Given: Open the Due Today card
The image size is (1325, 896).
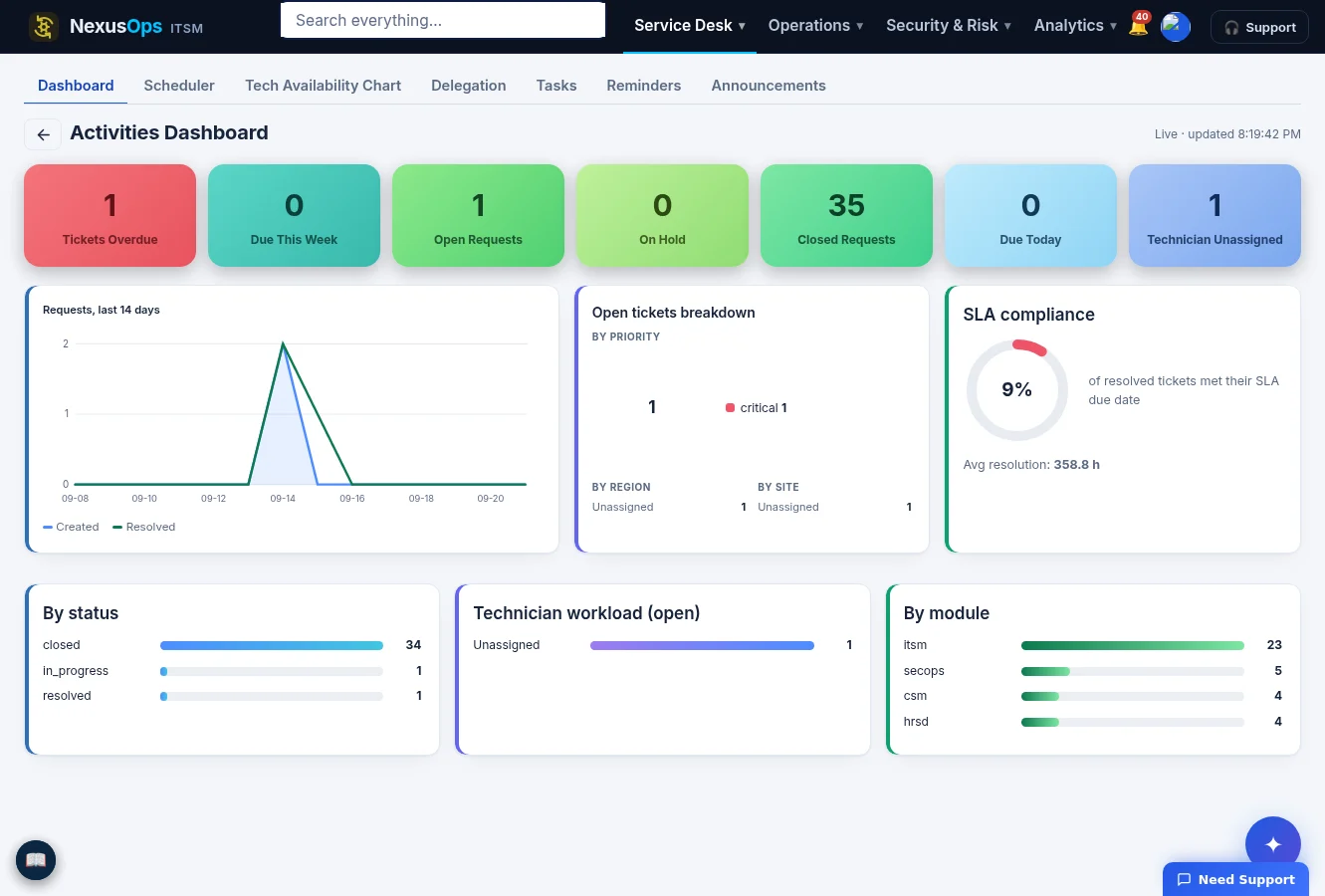Looking at the screenshot, I should click(1030, 215).
